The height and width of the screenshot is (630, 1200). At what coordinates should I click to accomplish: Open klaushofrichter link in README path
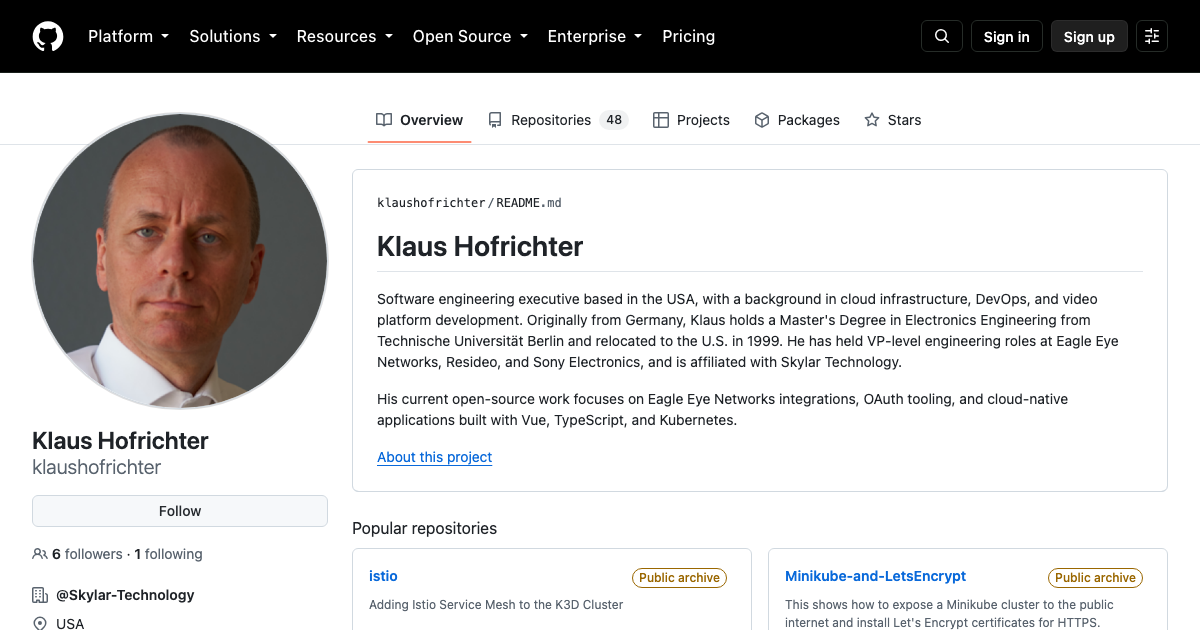pyautogui.click(x=431, y=203)
